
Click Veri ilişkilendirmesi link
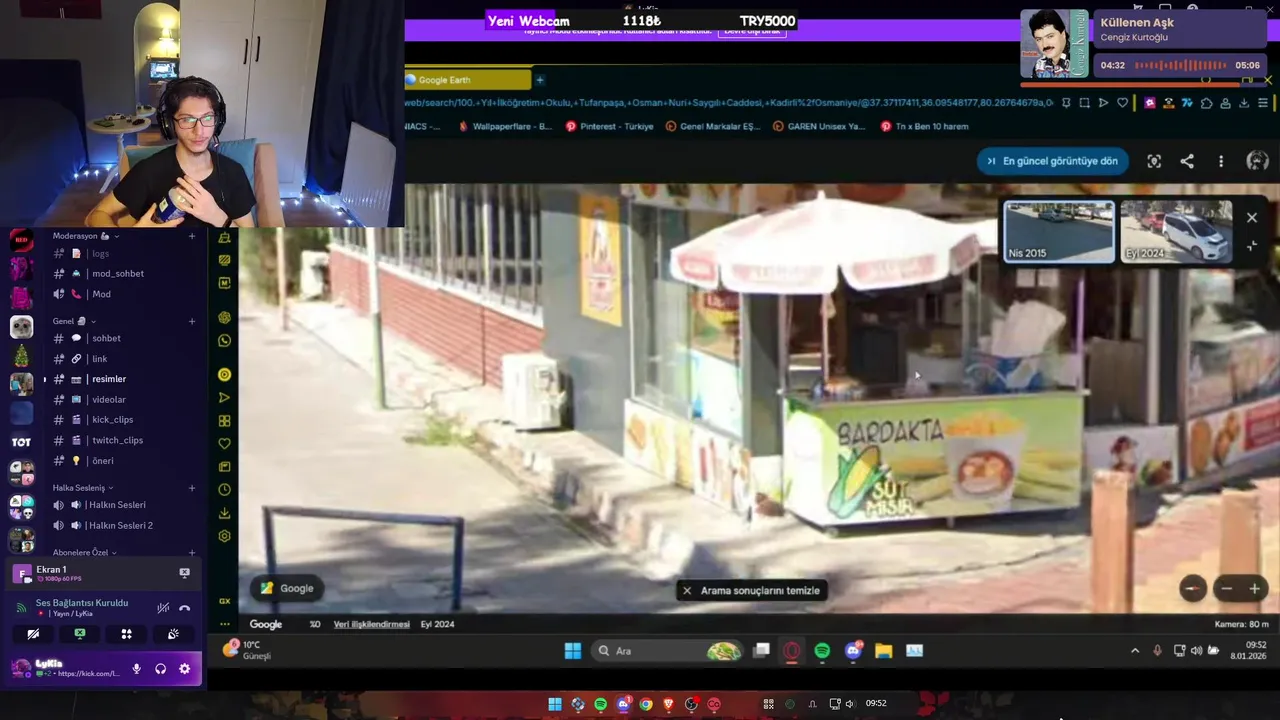[x=372, y=624]
